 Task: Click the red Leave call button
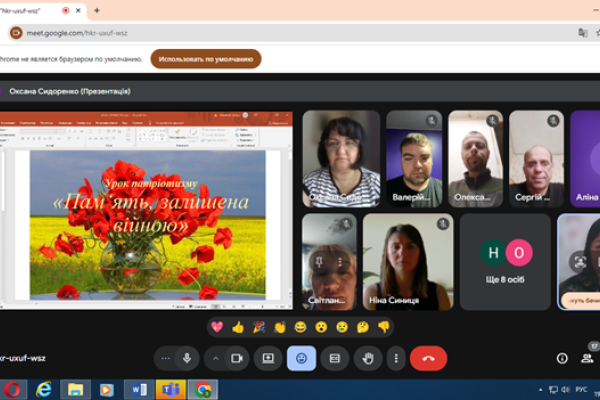pos(428,358)
